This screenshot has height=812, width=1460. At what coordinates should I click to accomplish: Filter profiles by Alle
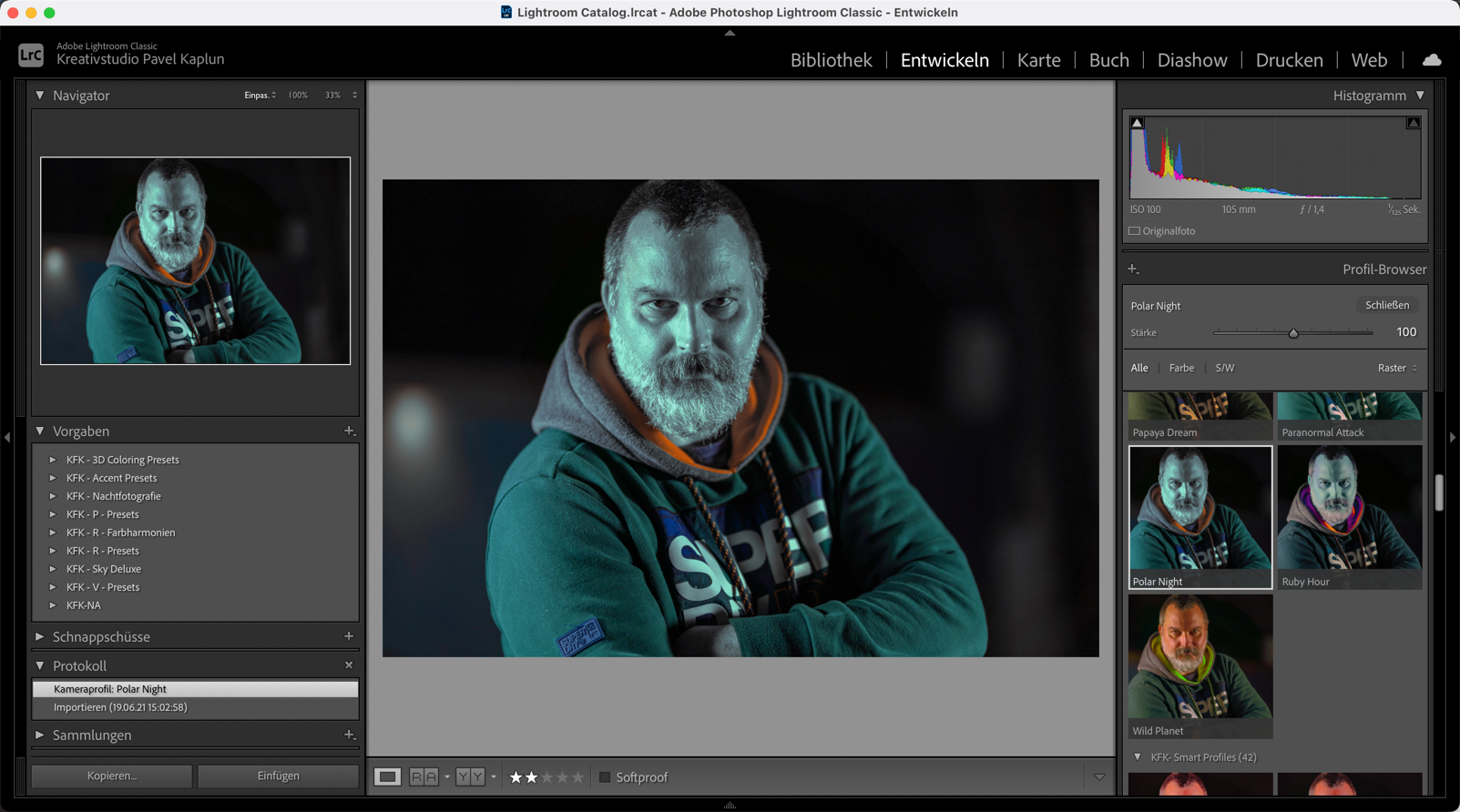click(x=1139, y=368)
